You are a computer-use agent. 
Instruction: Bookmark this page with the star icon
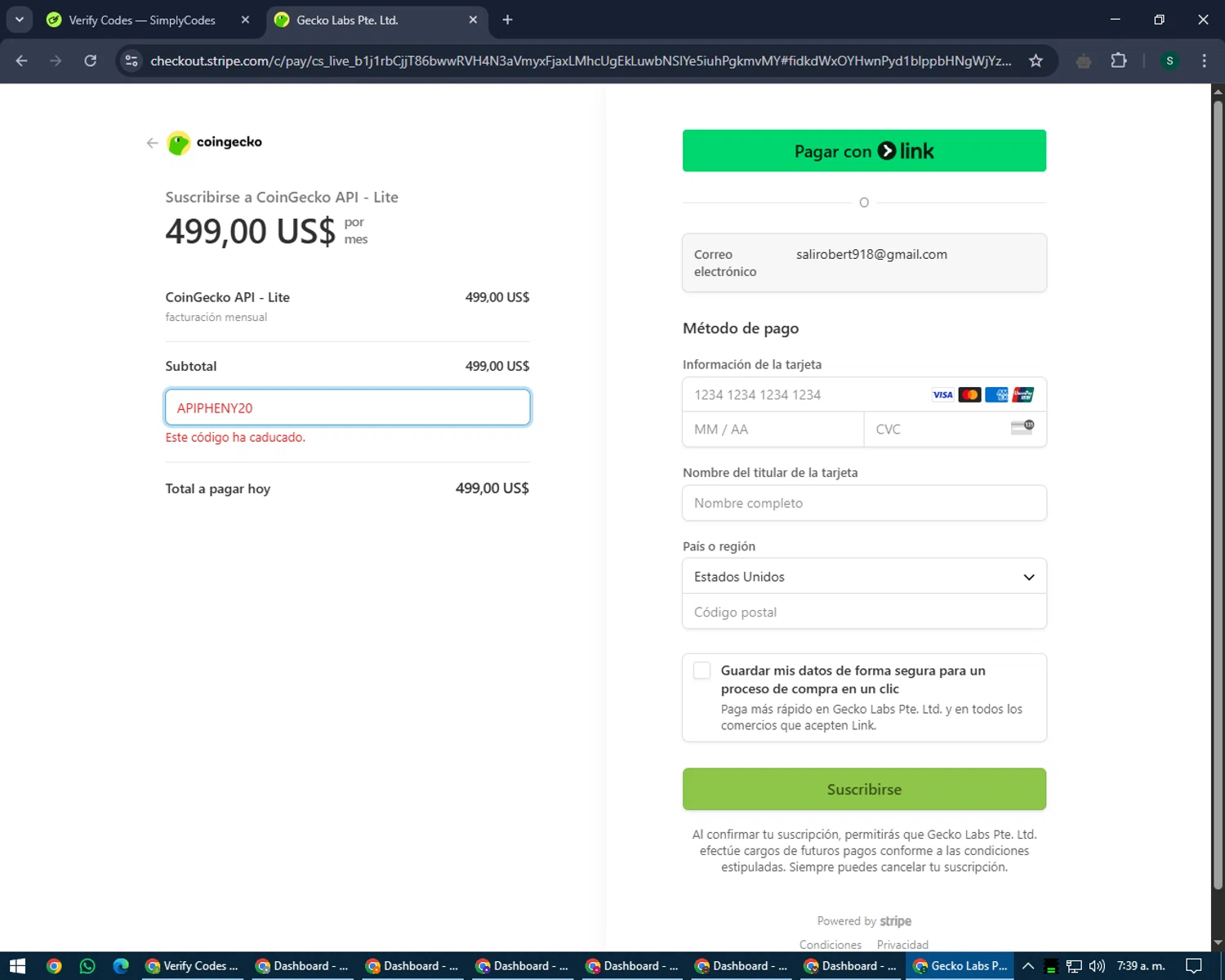[1036, 60]
